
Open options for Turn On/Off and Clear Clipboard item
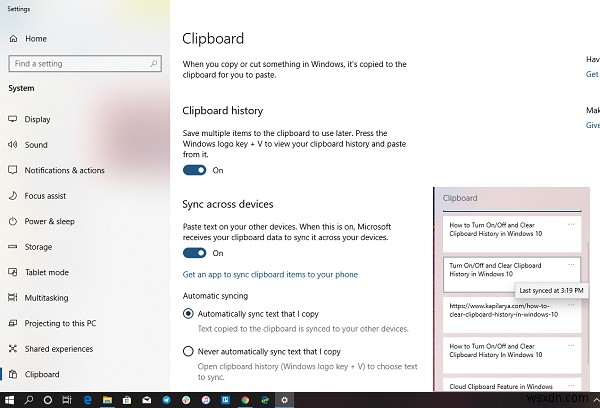571,264
